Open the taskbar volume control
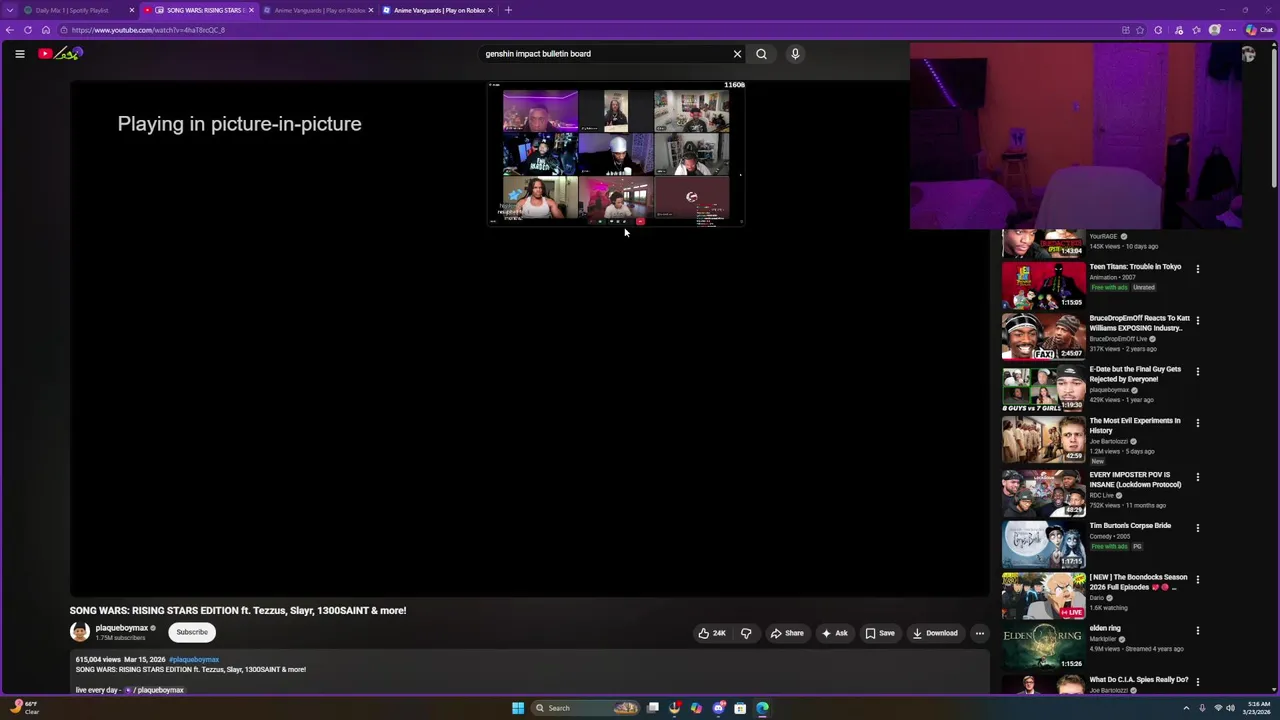The height and width of the screenshot is (720, 1280). (1230, 708)
